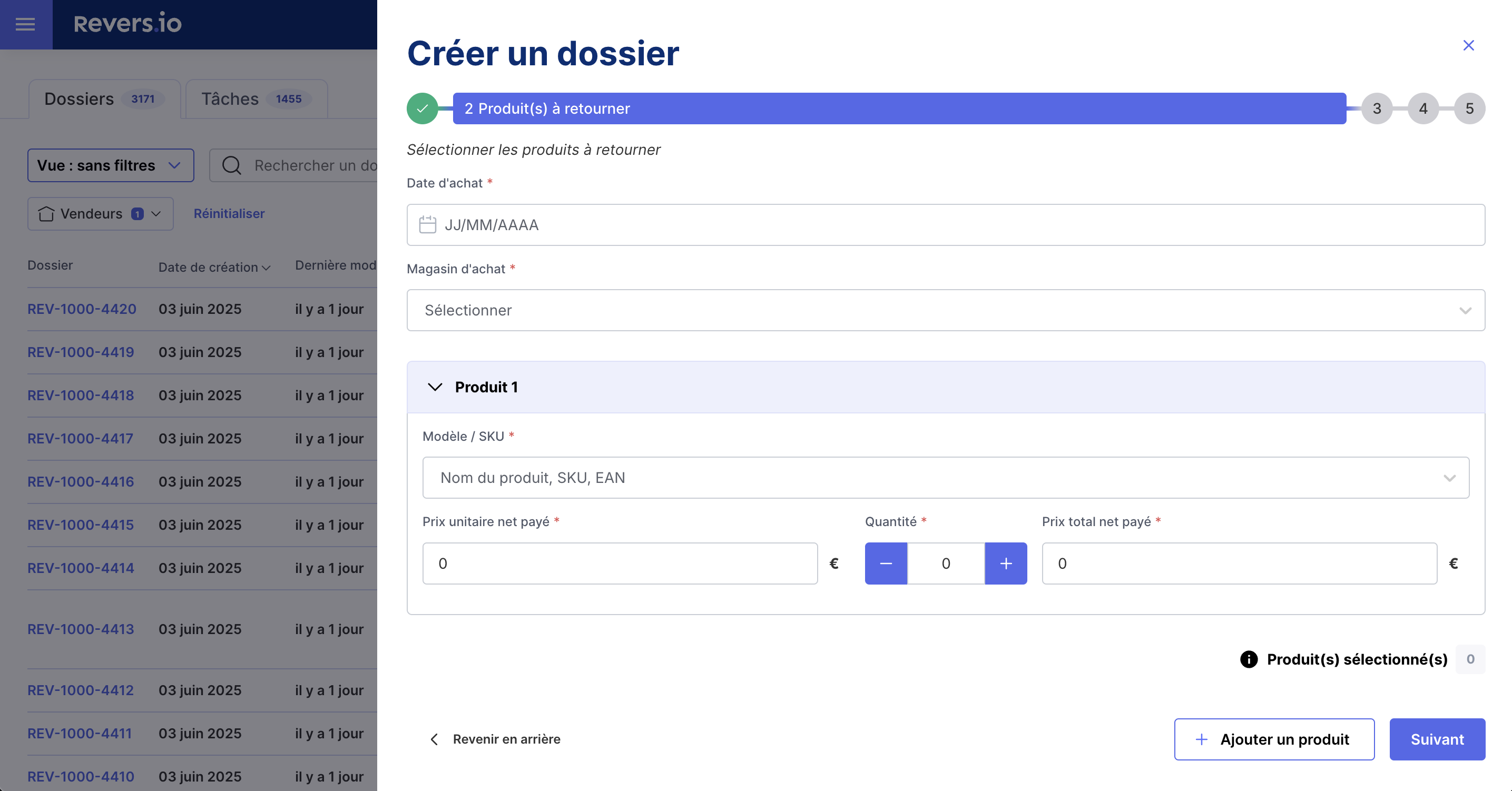Open the hamburger menu icon
Screen dimensions: 1512x791
pos(25,24)
